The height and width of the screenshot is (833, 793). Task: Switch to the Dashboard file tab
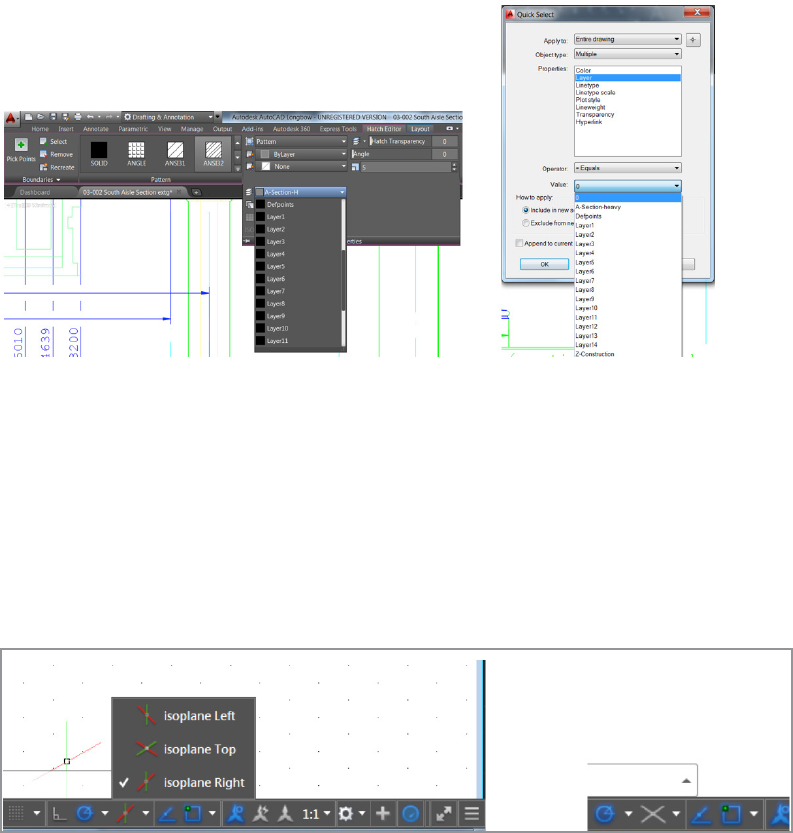pyautogui.click(x=35, y=192)
